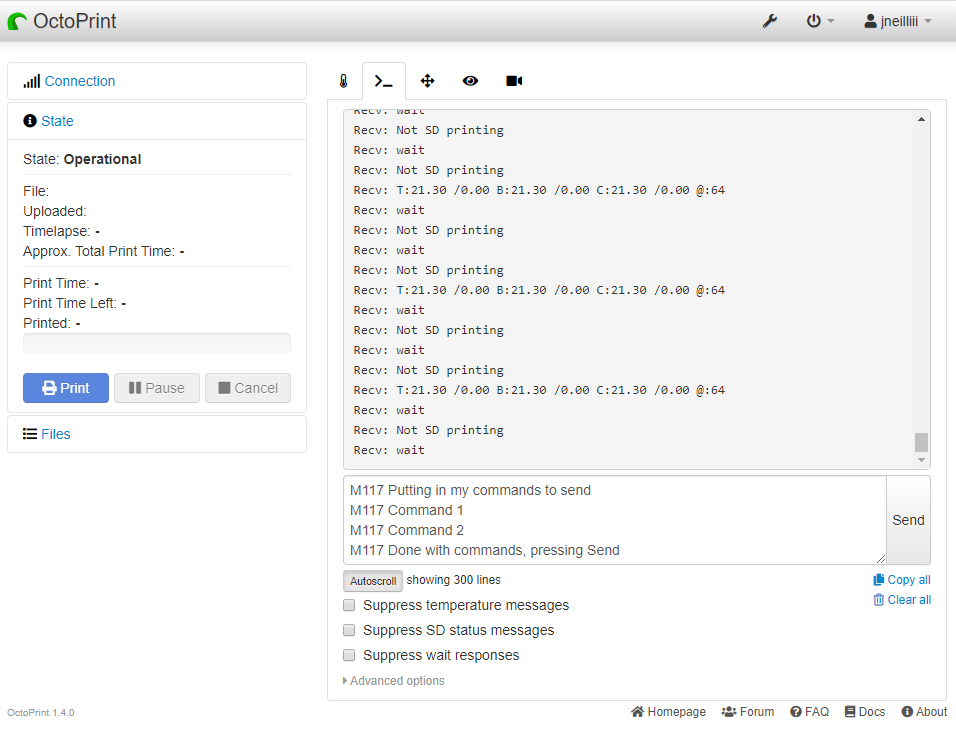This screenshot has height=730, width=956.
Task: Click the print progress bar
Action: coord(157,343)
